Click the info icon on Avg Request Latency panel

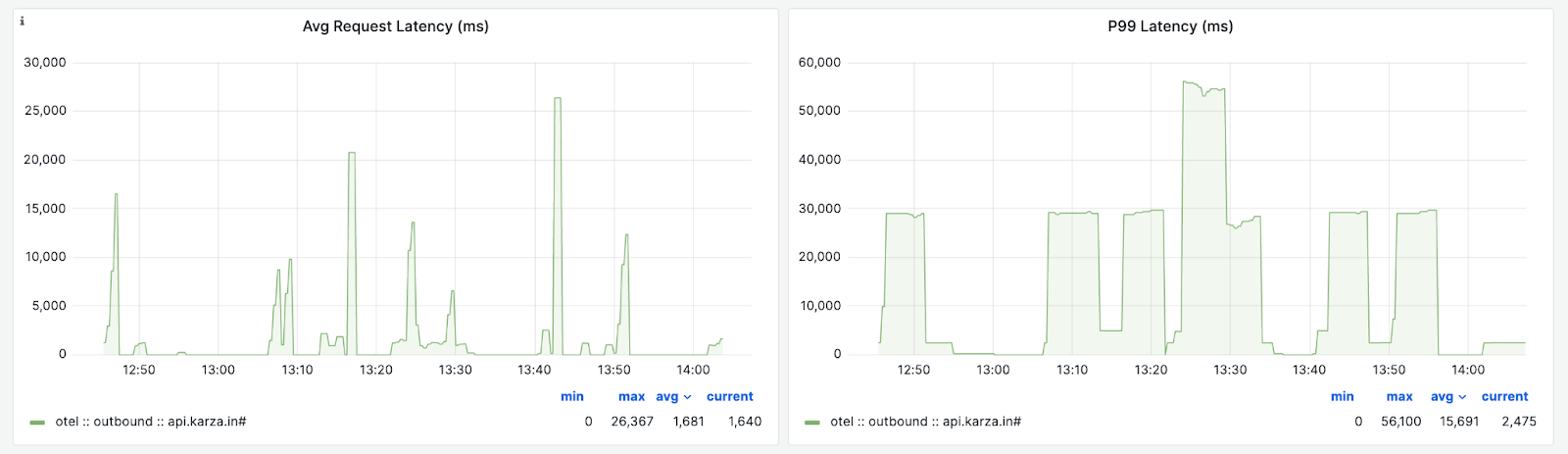point(23,21)
